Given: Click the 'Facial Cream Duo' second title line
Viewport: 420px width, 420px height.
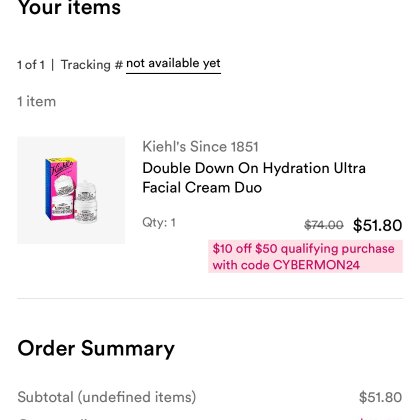Looking at the screenshot, I should (202, 187).
